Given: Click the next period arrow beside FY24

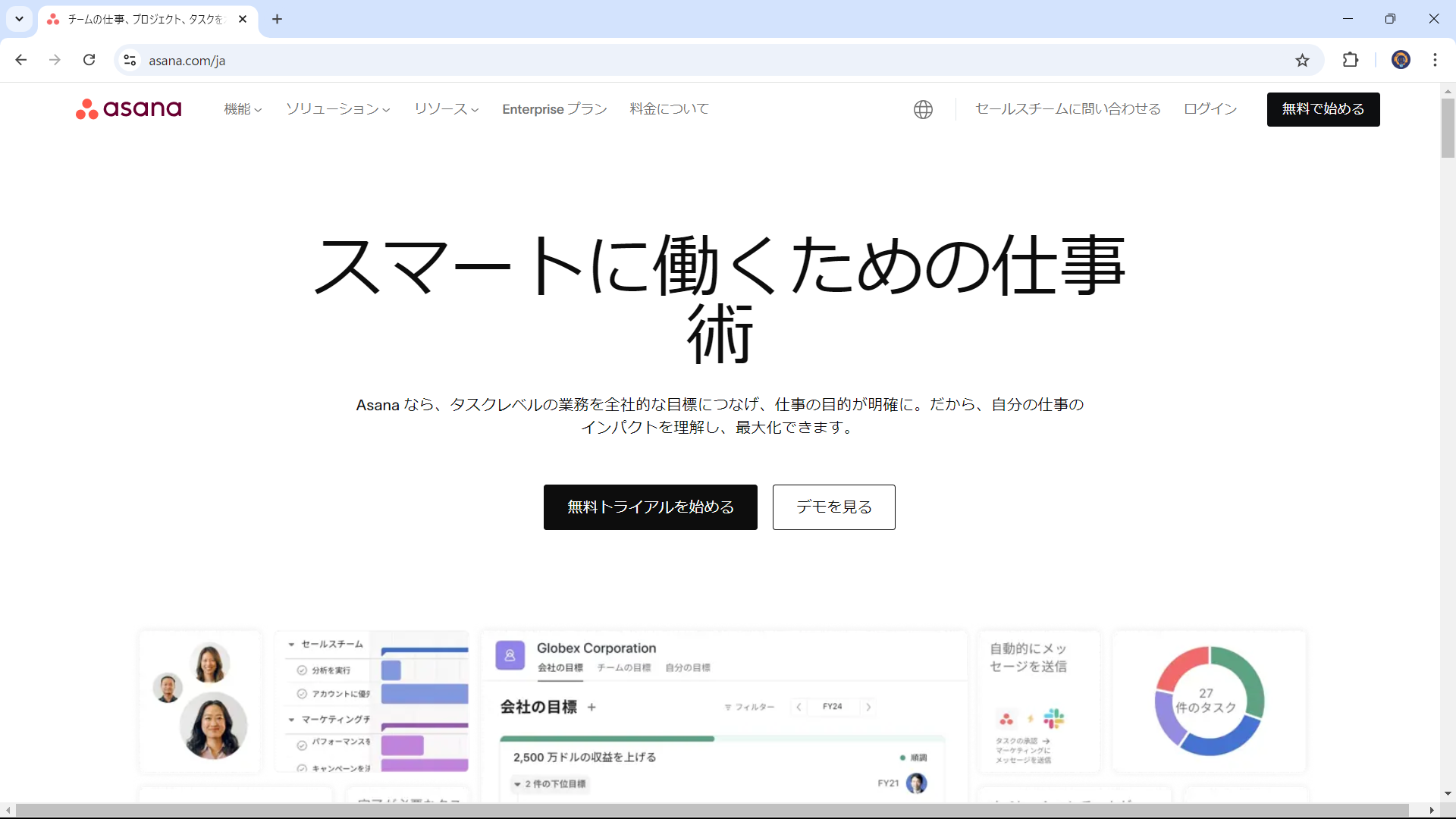Looking at the screenshot, I should pyautogui.click(x=868, y=707).
